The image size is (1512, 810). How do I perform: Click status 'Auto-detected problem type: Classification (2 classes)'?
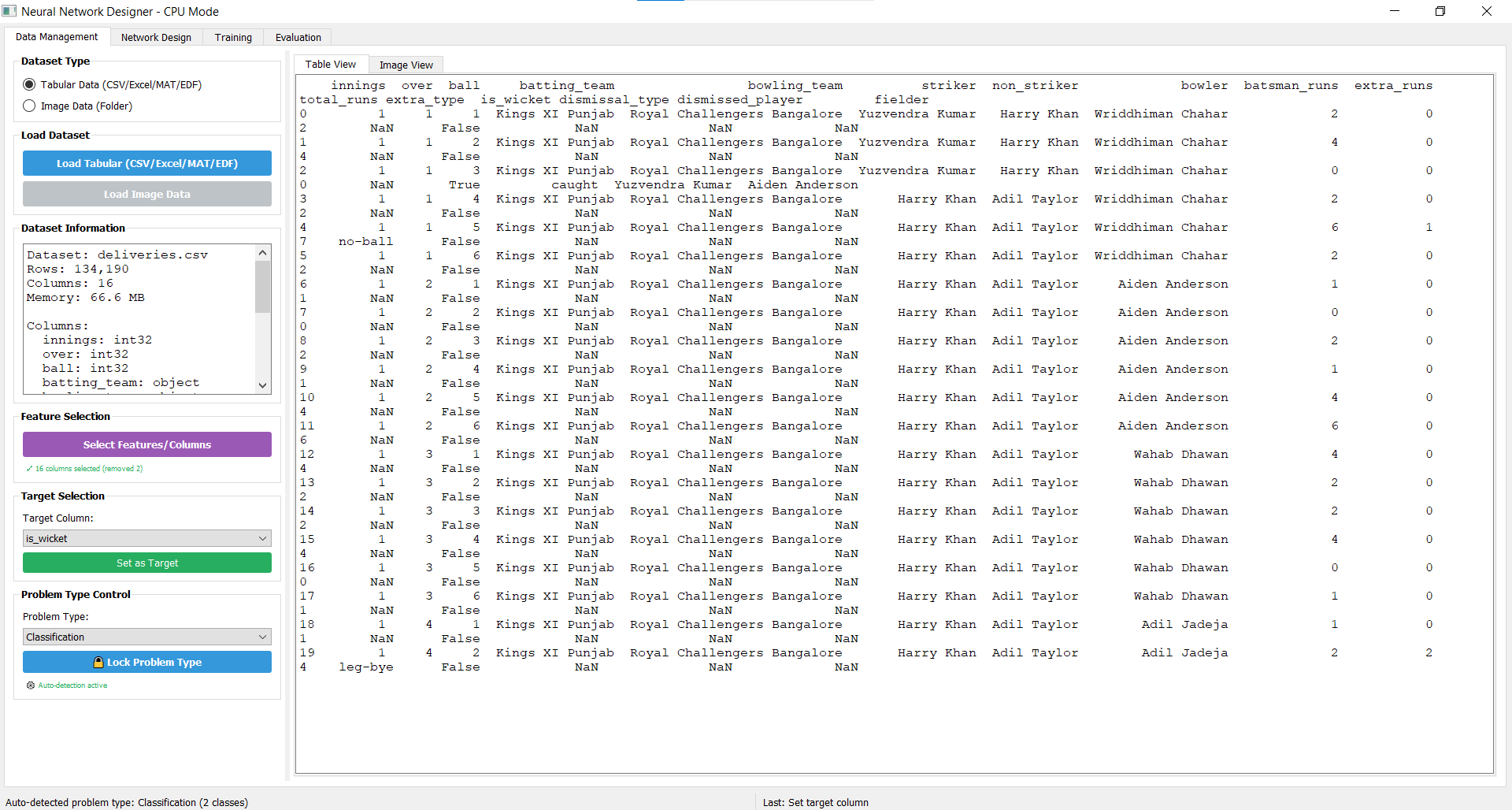coord(127,802)
